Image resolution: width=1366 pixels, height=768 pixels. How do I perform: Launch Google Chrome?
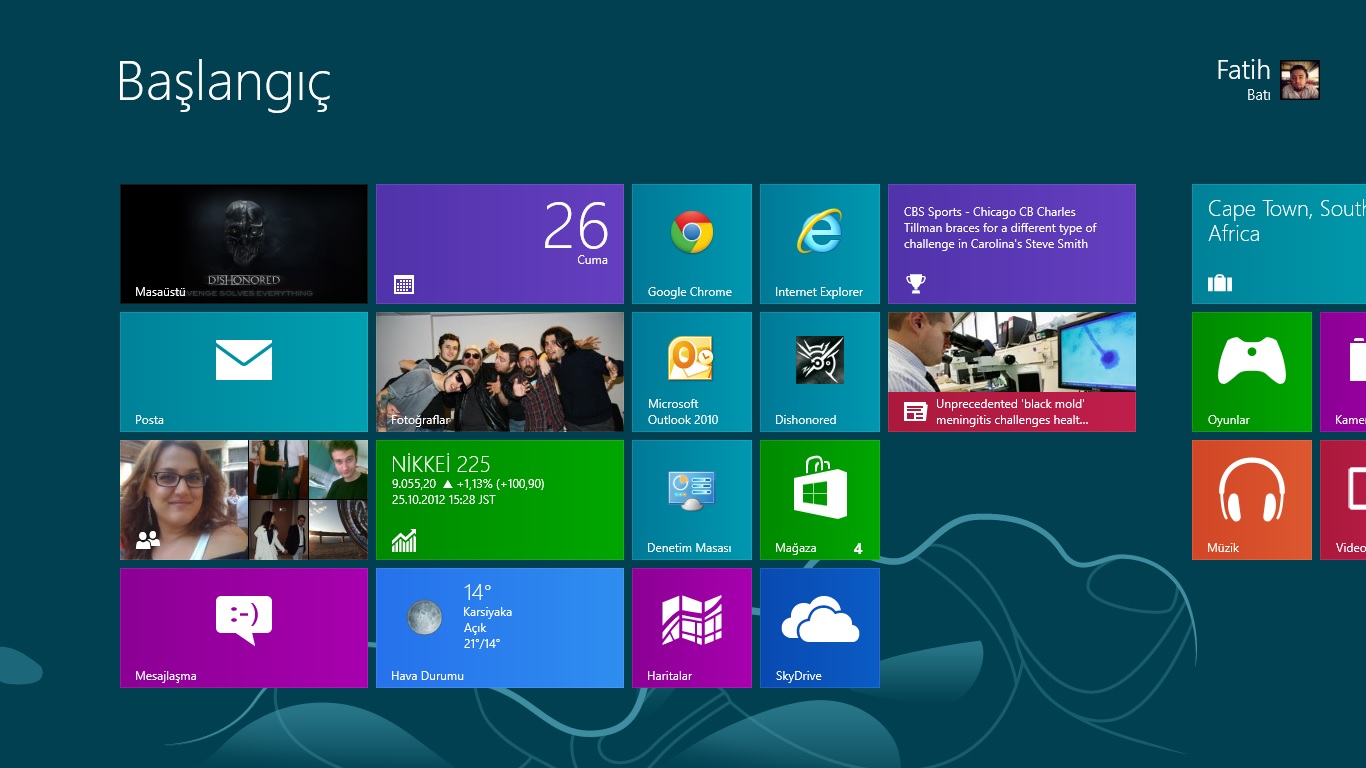692,244
